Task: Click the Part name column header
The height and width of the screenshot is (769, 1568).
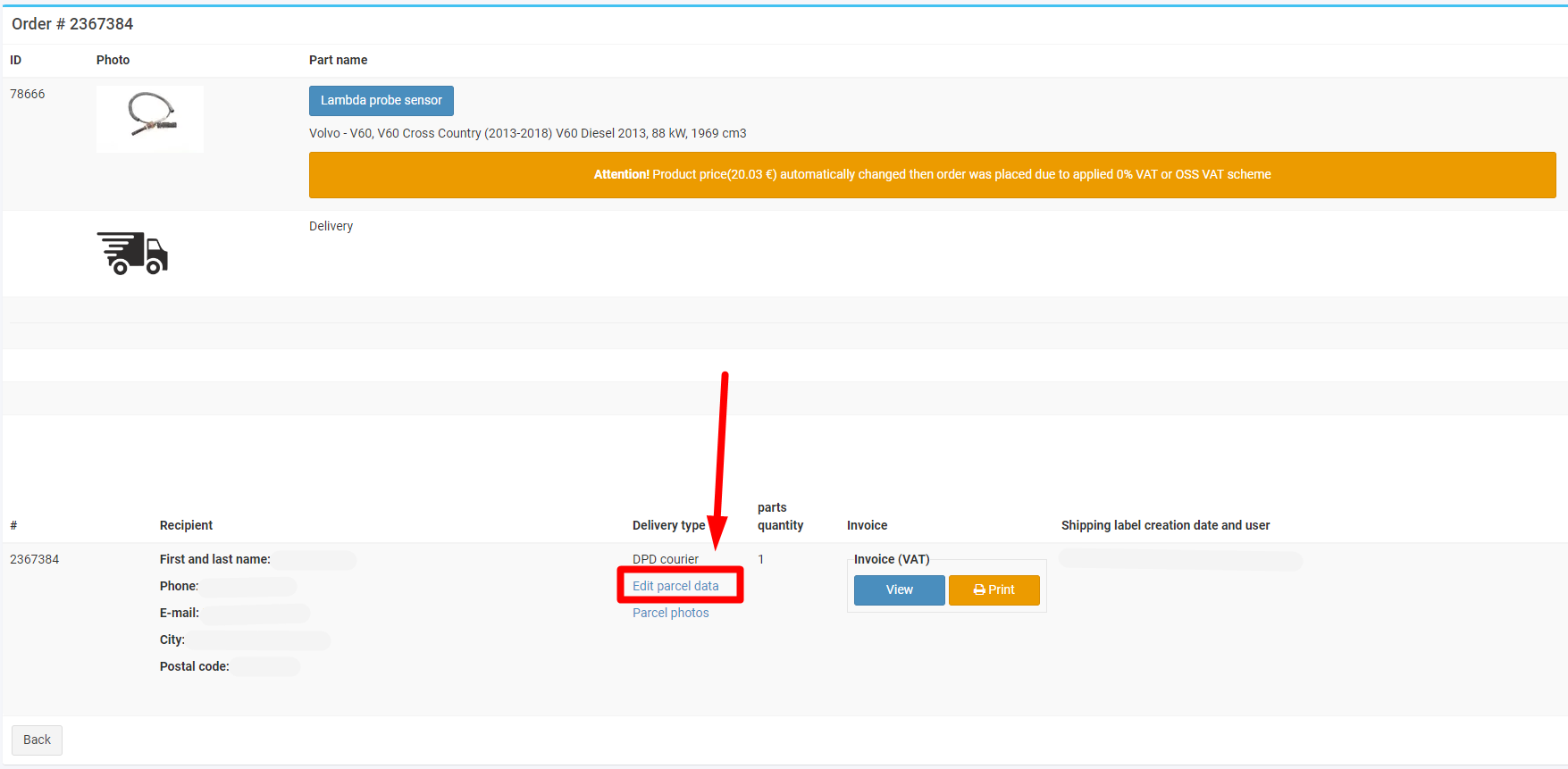Action: point(338,60)
